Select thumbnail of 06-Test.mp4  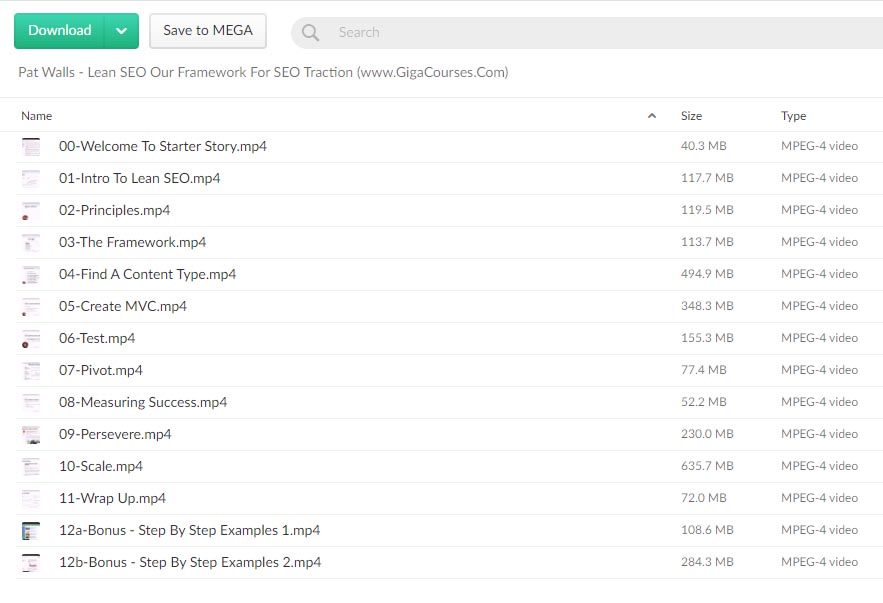tap(31, 339)
